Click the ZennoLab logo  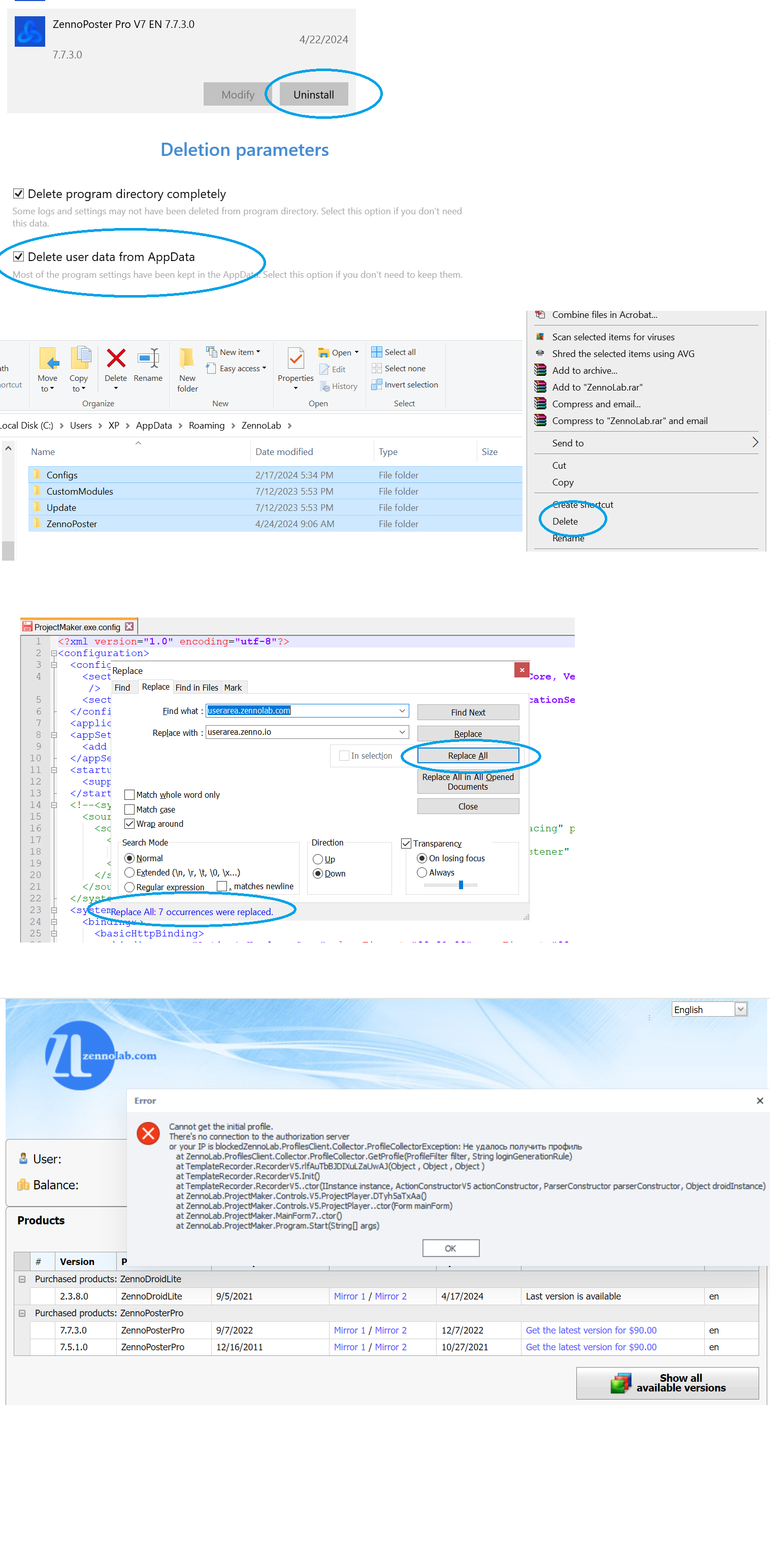tap(101, 1055)
